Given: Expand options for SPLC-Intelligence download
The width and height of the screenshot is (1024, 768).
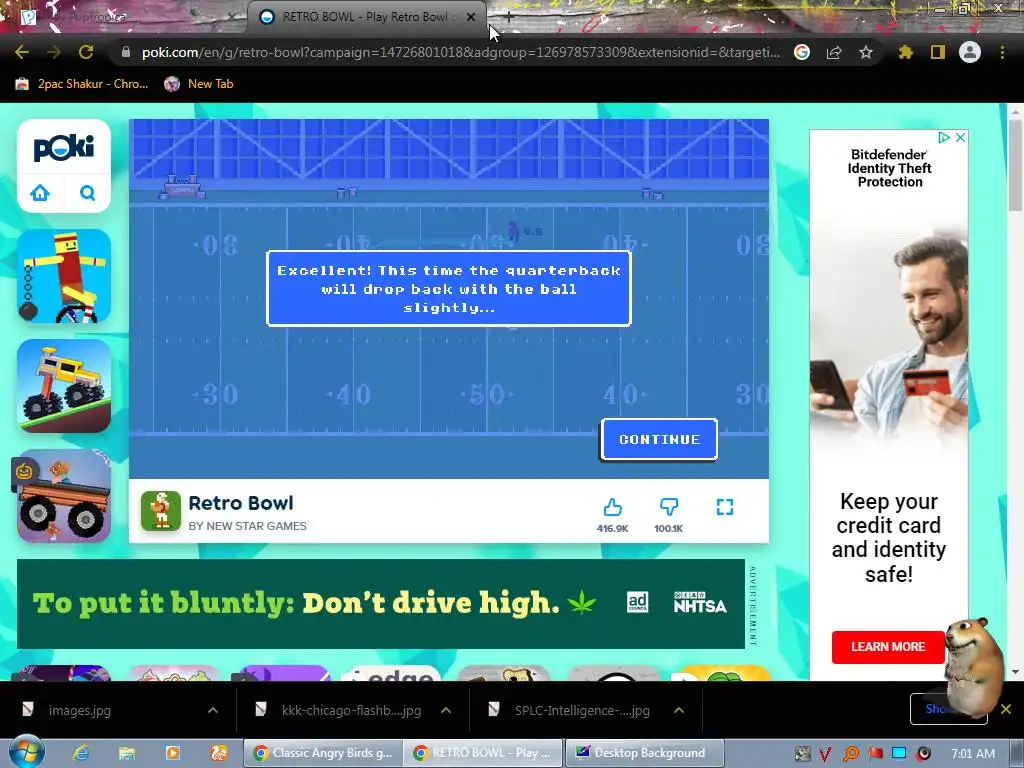Looking at the screenshot, I should coord(679,711).
